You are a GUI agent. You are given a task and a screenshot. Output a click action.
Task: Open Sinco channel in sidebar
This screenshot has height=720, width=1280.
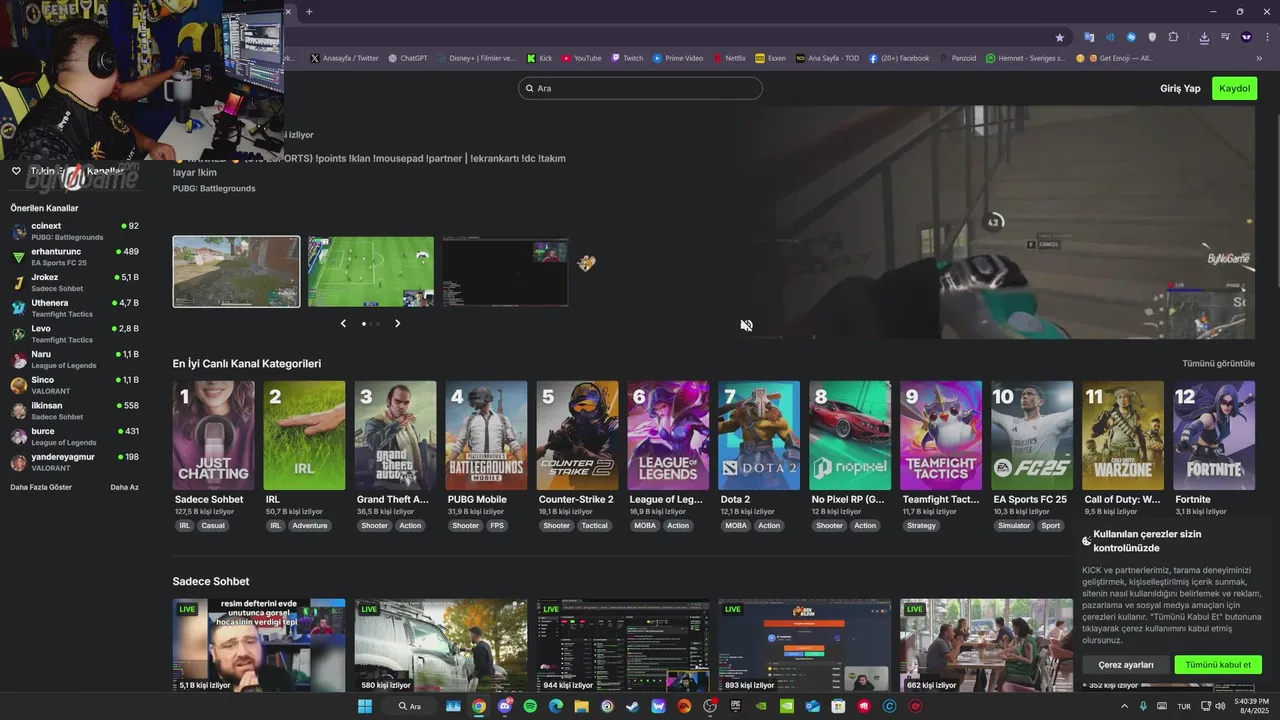pos(75,385)
